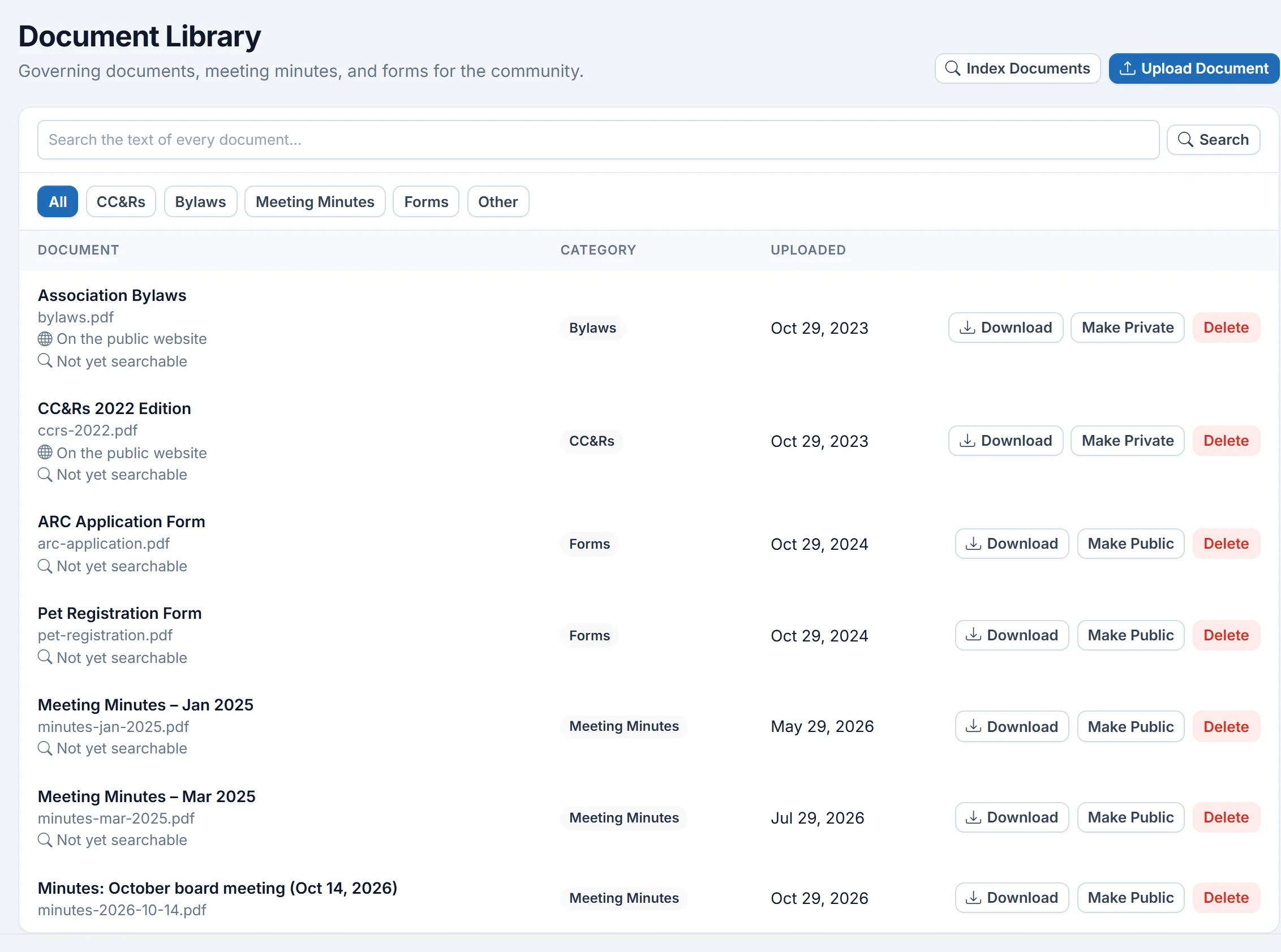Click the CC&Rs 2022 Edition title
The height and width of the screenshot is (952, 1281).
[x=114, y=408]
